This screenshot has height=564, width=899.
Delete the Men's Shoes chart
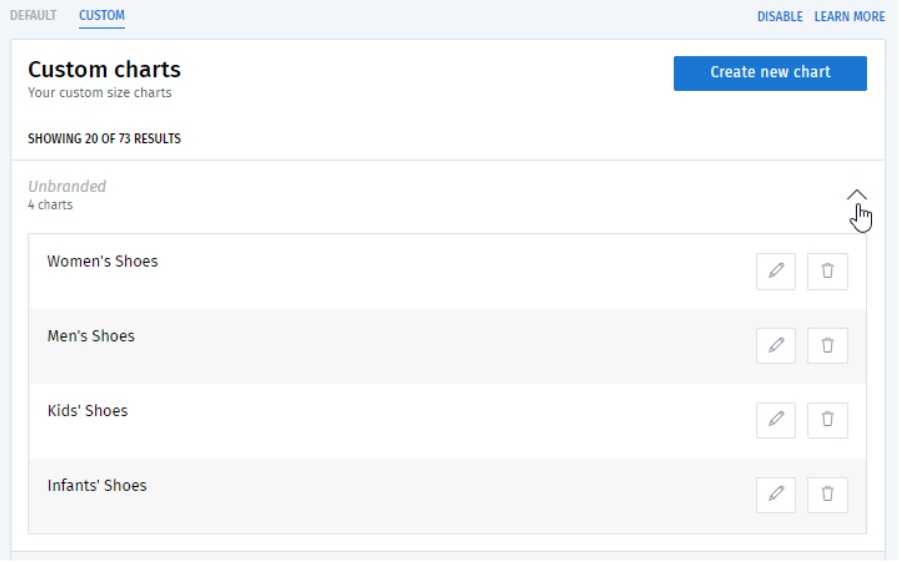coord(827,346)
